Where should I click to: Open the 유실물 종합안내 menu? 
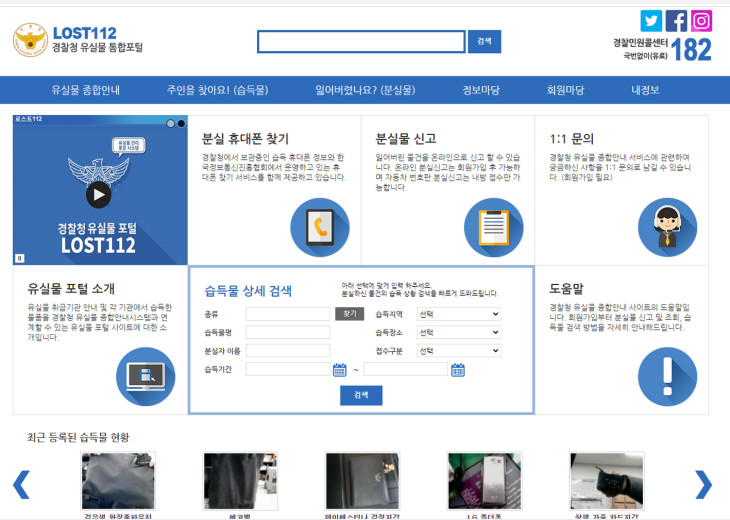pos(86,90)
